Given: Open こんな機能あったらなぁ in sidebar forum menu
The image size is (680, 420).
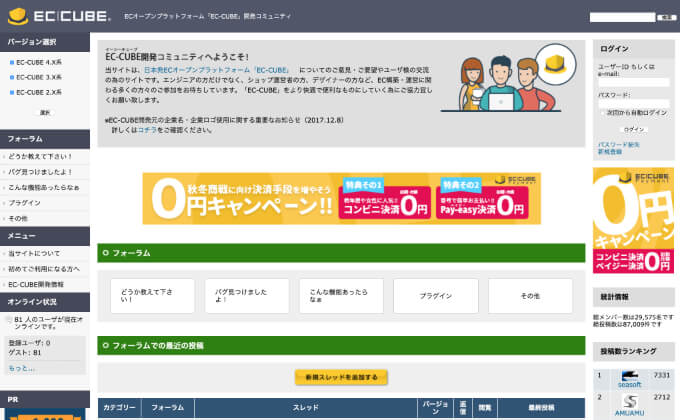Looking at the screenshot, I should pos(45,187).
